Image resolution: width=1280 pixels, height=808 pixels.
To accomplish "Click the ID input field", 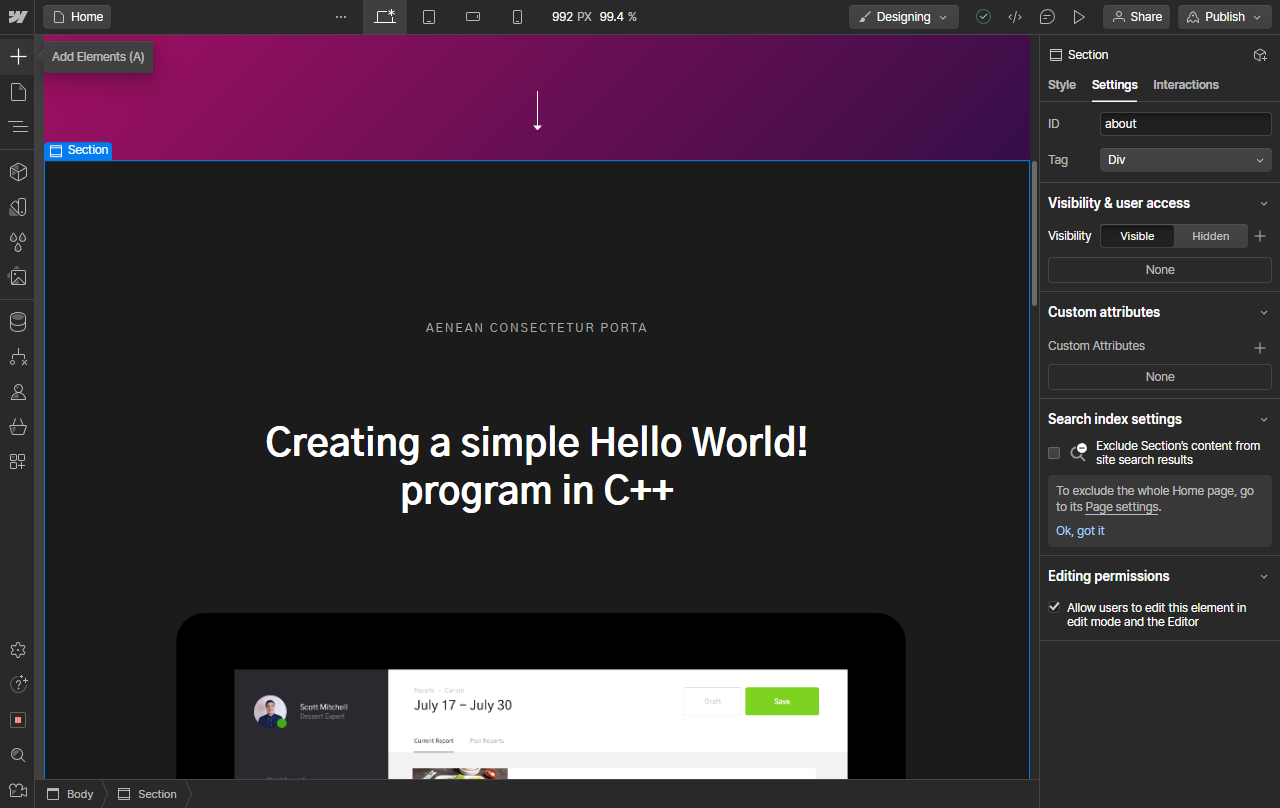I will (x=1186, y=124).
